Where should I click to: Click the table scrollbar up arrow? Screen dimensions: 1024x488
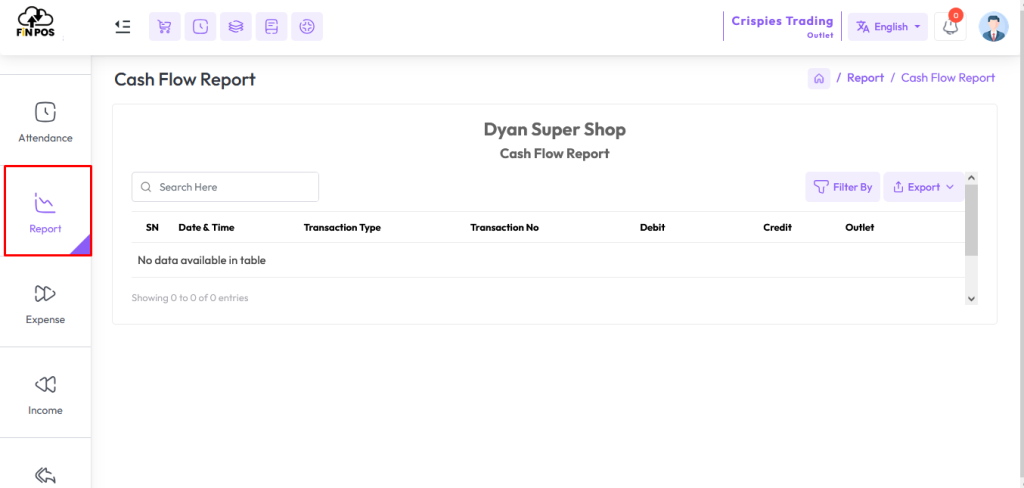[971, 178]
